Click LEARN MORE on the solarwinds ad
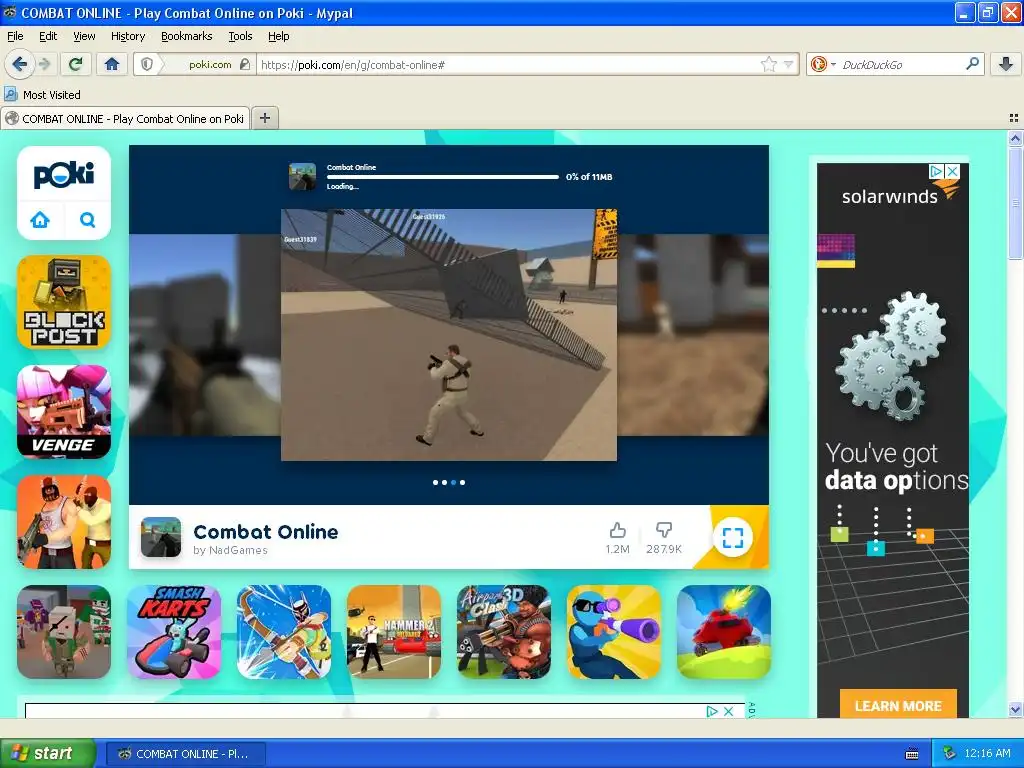This screenshot has width=1024, height=768. point(898,705)
